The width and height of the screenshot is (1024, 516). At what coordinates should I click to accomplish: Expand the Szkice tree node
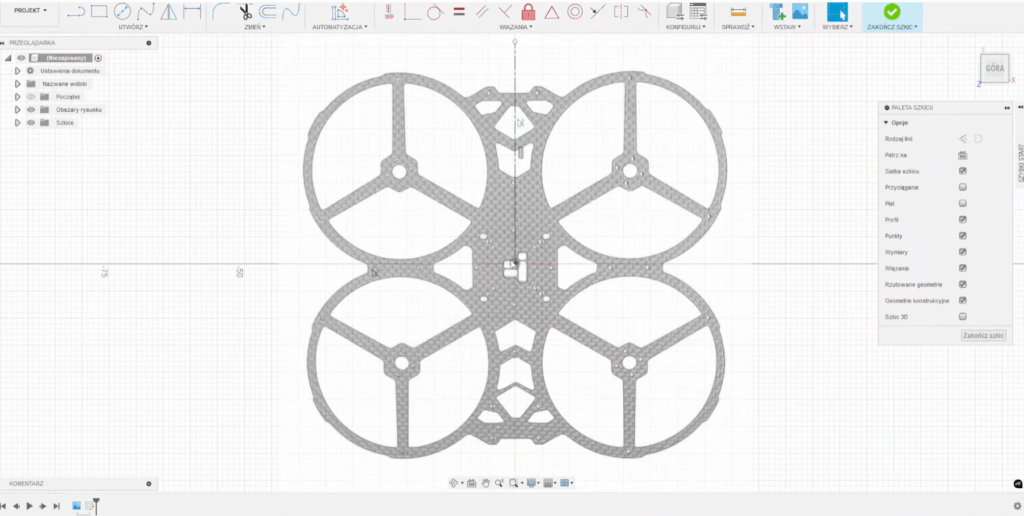18,122
